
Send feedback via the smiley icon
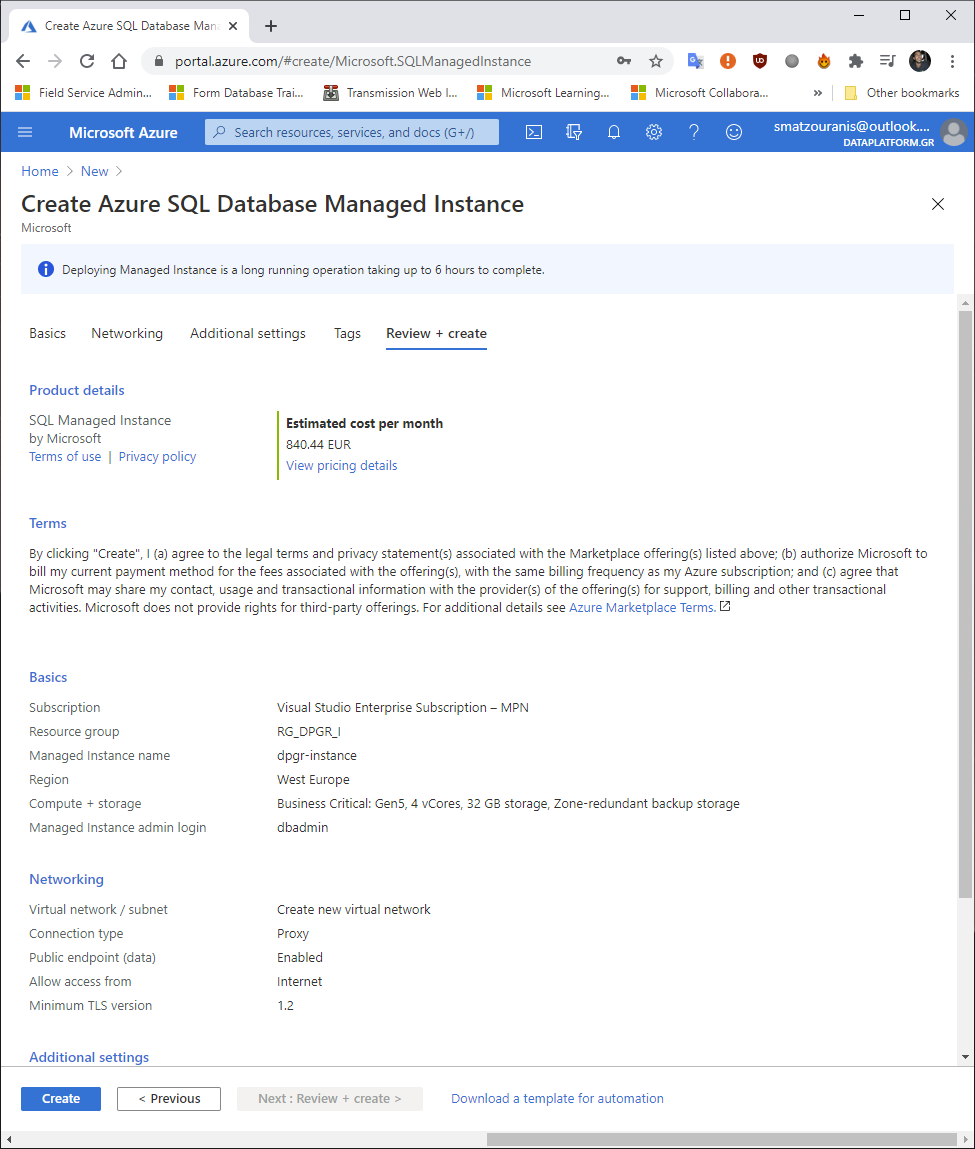coord(733,131)
